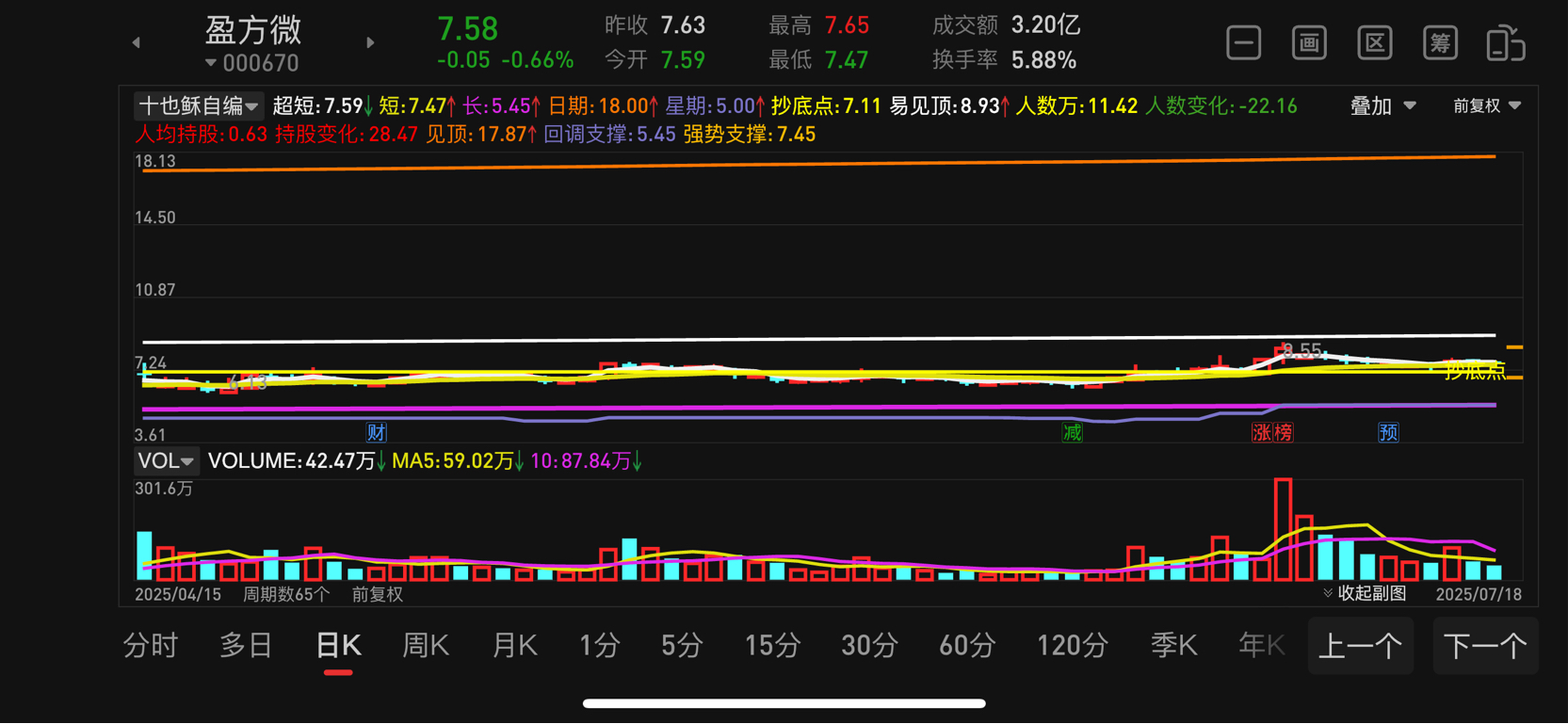Tap 成交额 value 3.20亿
The width and height of the screenshot is (1568, 724).
(x=1046, y=25)
